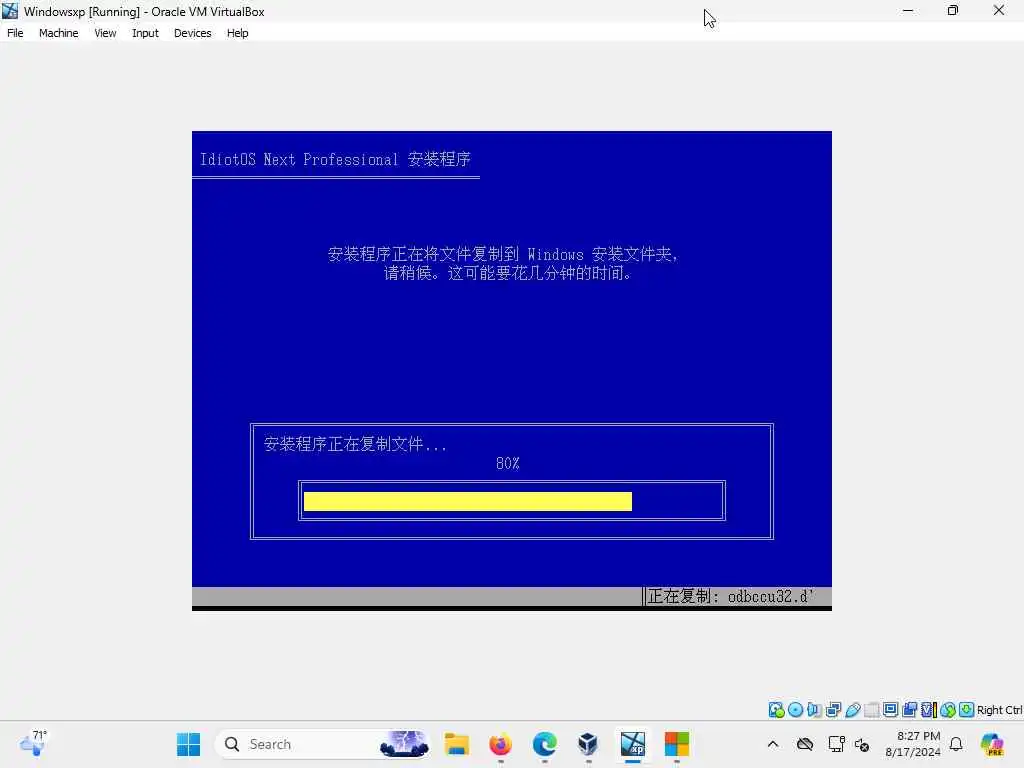Minimize the VirtualBox window
1024x768 pixels.
click(908, 10)
